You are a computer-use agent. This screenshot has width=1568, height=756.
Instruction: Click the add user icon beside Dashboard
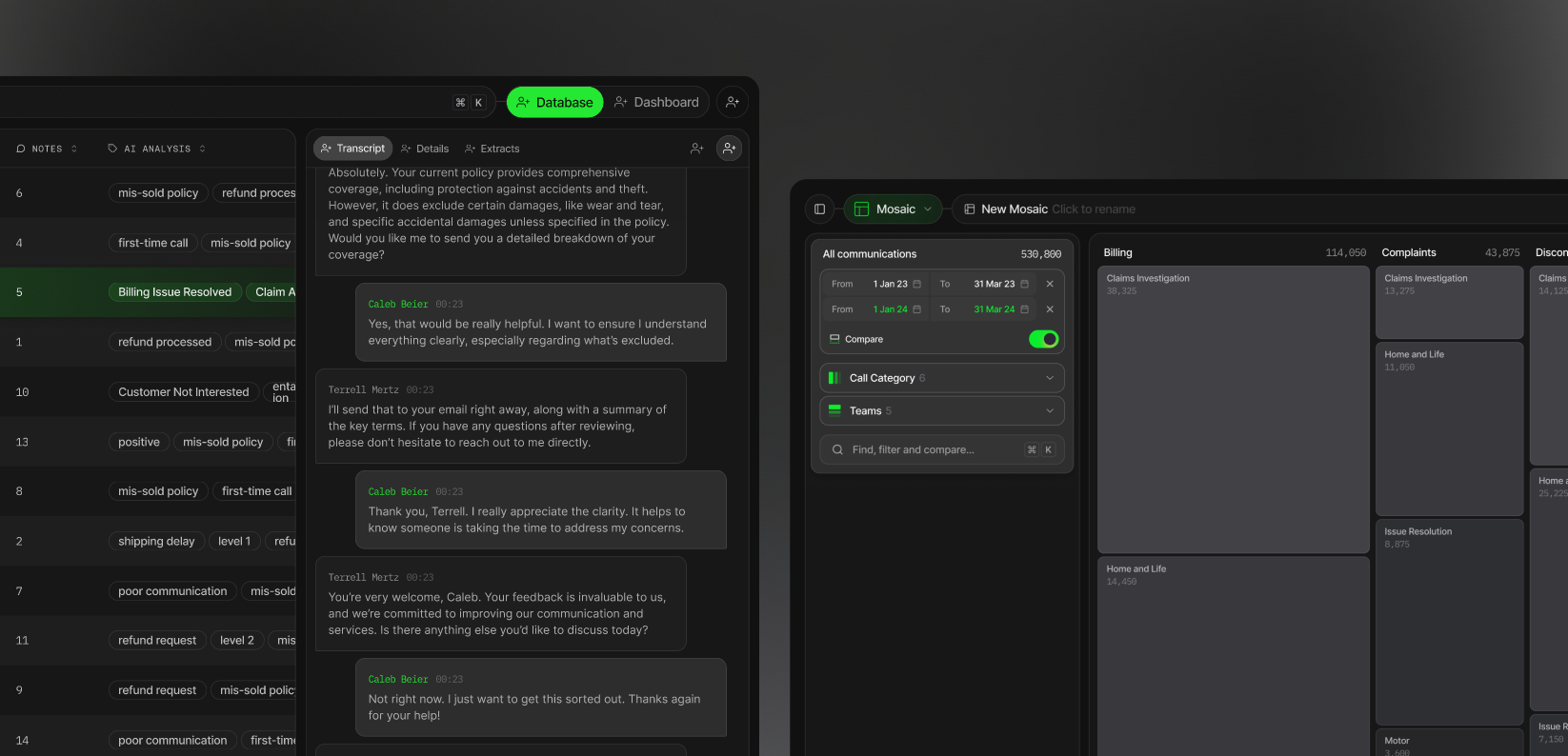pyautogui.click(x=732, y=102)
